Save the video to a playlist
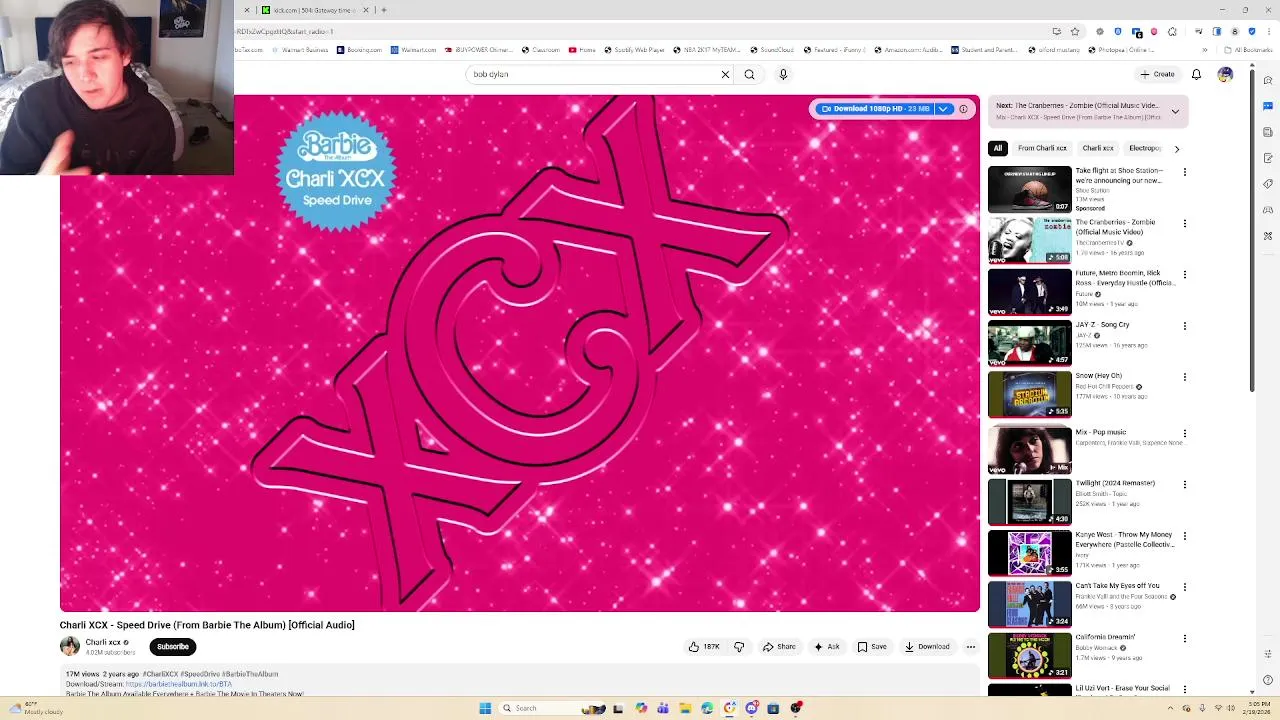This screenshot has height=720, width=1280. coord(872,647)
